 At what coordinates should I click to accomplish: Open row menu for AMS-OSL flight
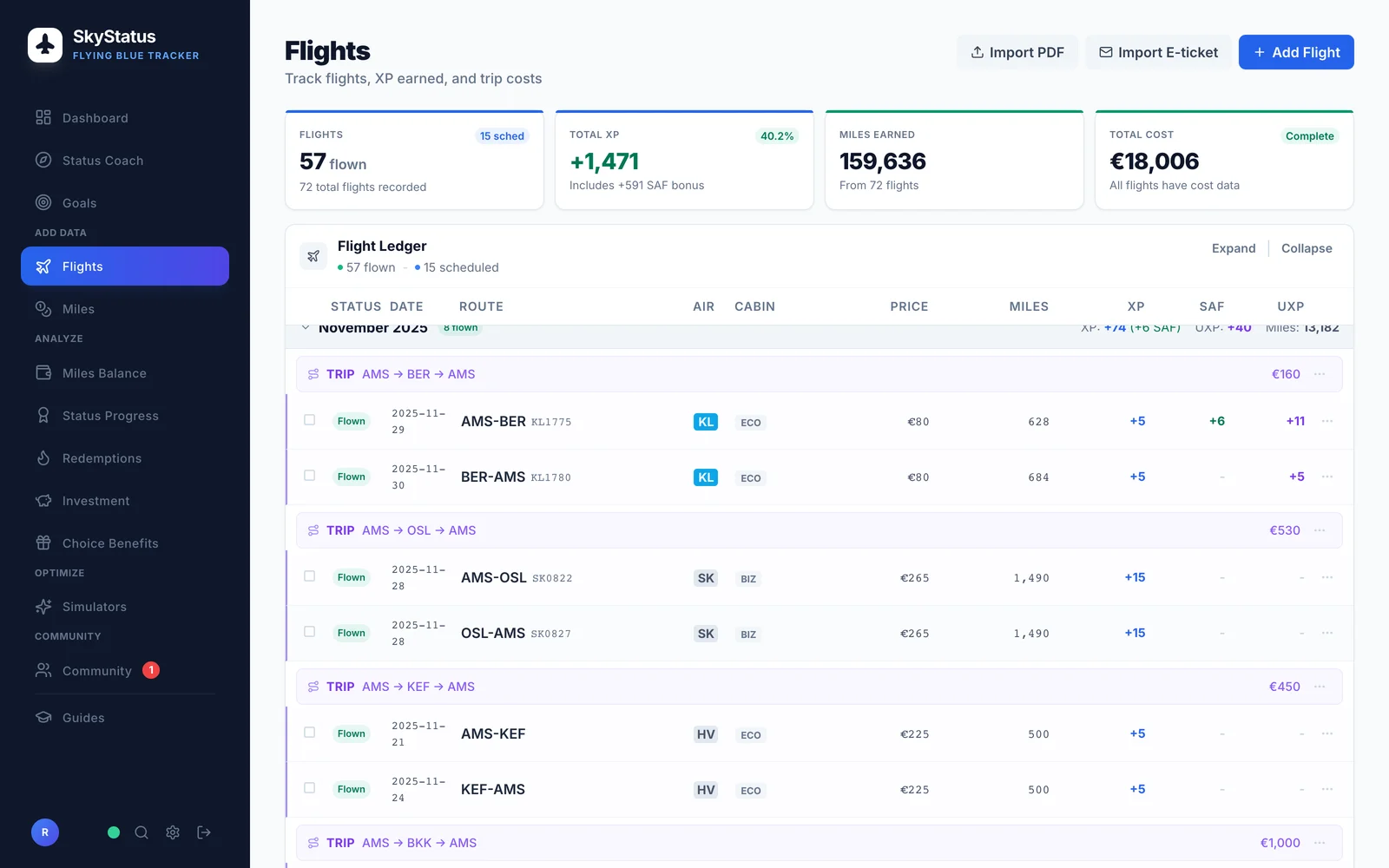(1327, 577)
